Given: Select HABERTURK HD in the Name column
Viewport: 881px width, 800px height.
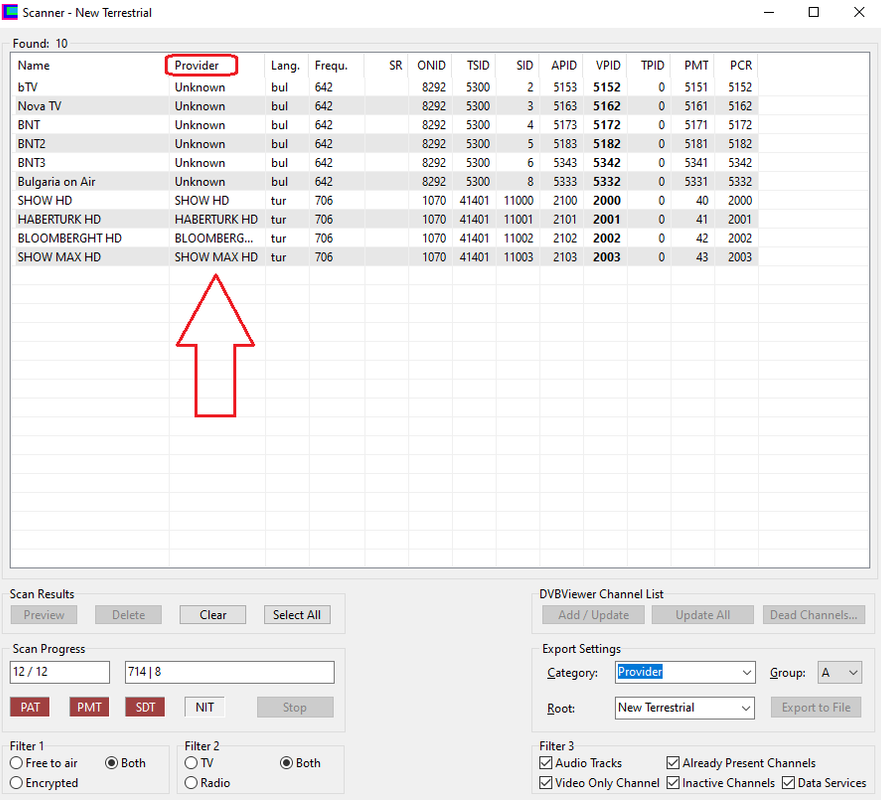Looking at the screenshot, I should click(59, 220).
